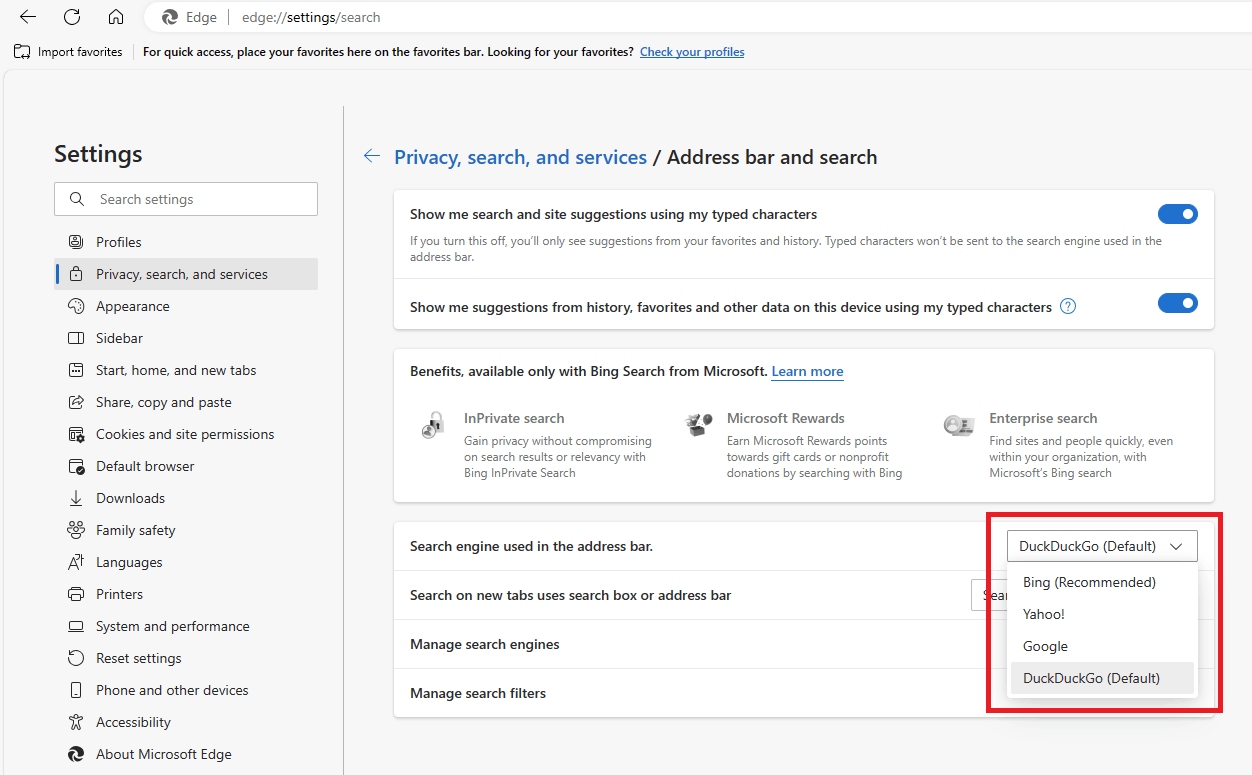Click the InPrivate search heading
This screenshot has width=1252, height=775.
(x=514, y=418)
